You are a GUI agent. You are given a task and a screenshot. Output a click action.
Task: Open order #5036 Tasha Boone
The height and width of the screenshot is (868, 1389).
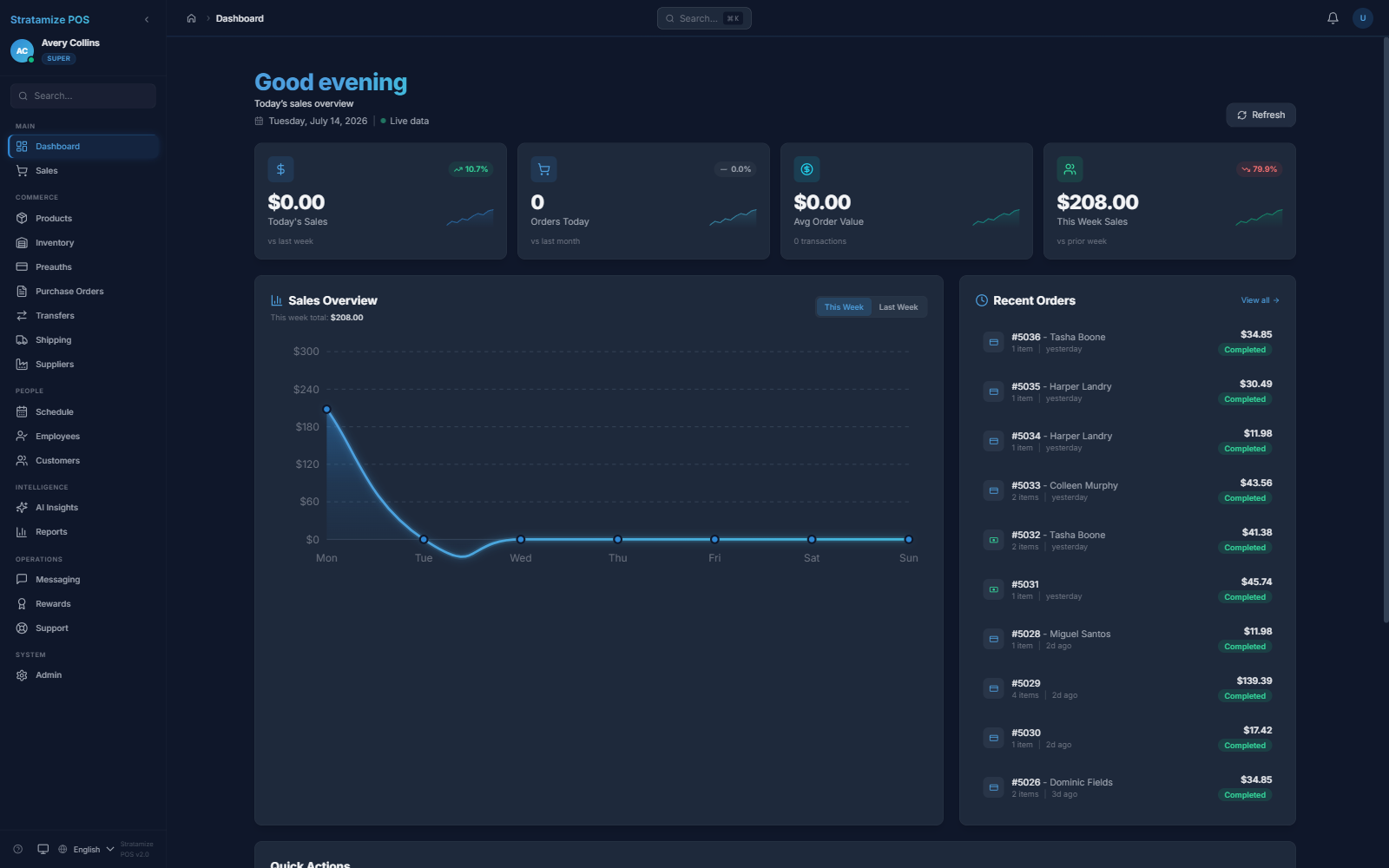1127,342
